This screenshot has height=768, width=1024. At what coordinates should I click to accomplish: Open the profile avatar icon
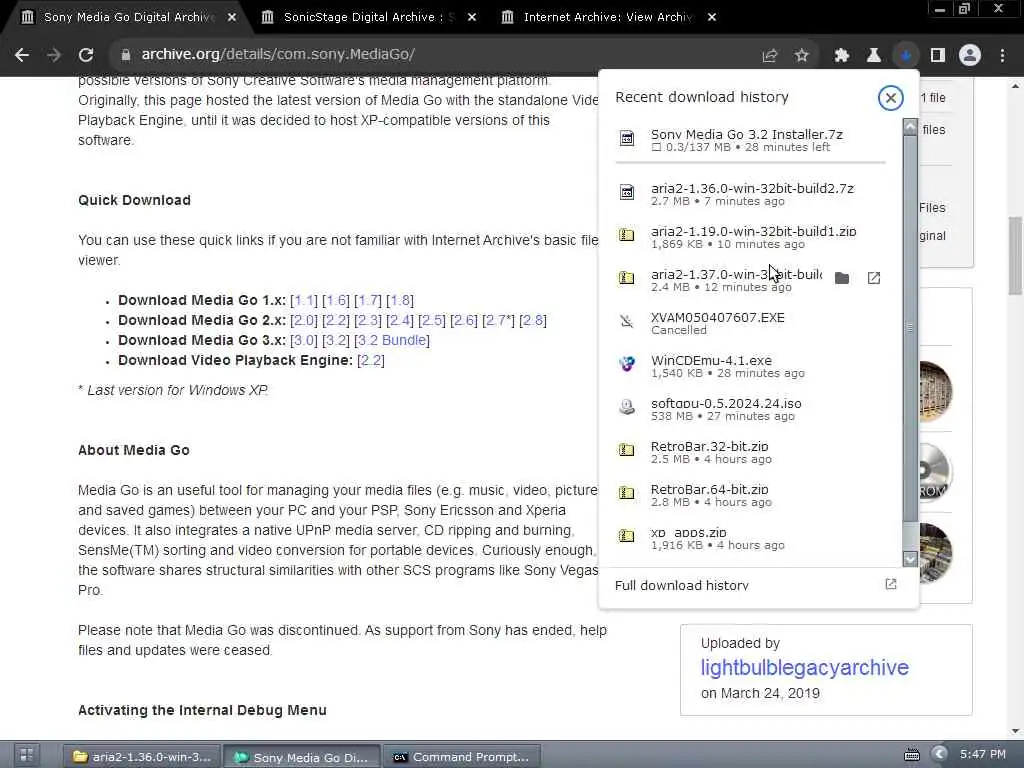pos(970,56)
